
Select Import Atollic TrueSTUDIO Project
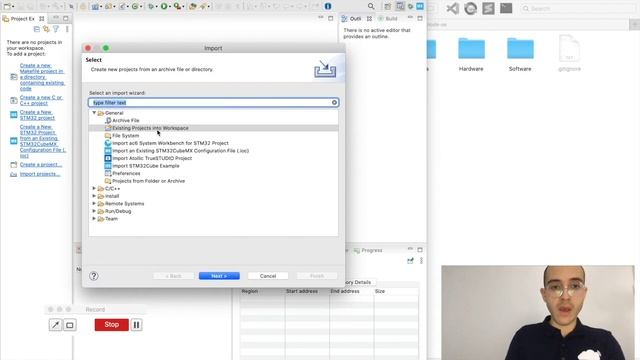(x=152, y=158)
